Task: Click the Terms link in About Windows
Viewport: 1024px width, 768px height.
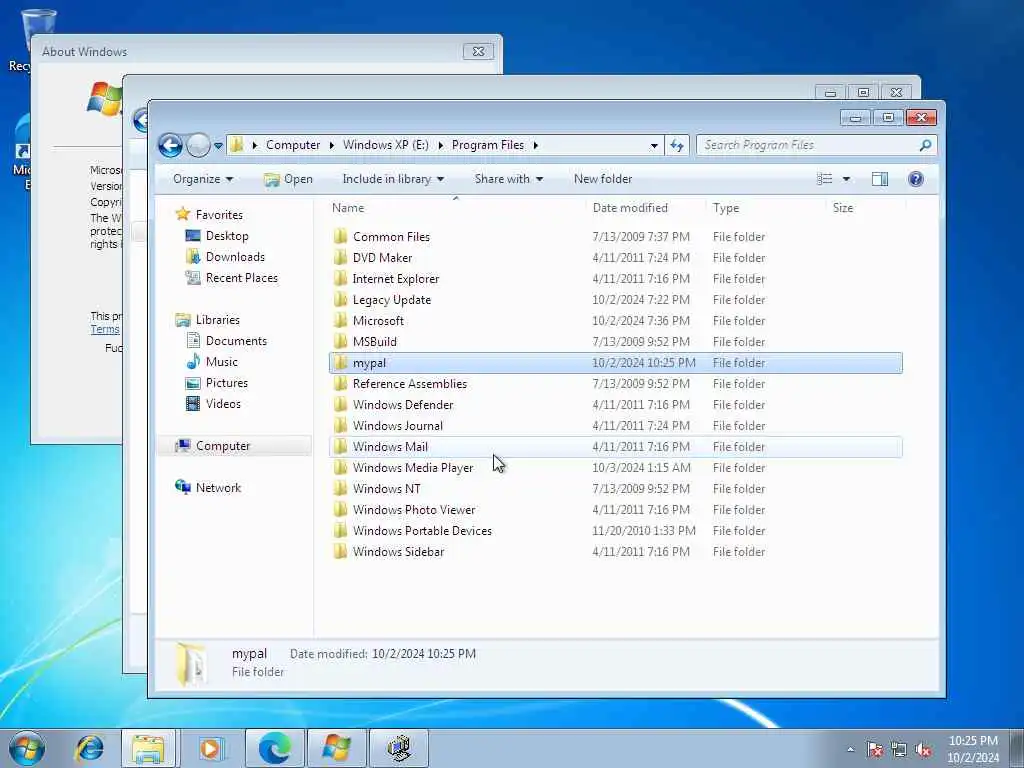Action: coord(104,329)
